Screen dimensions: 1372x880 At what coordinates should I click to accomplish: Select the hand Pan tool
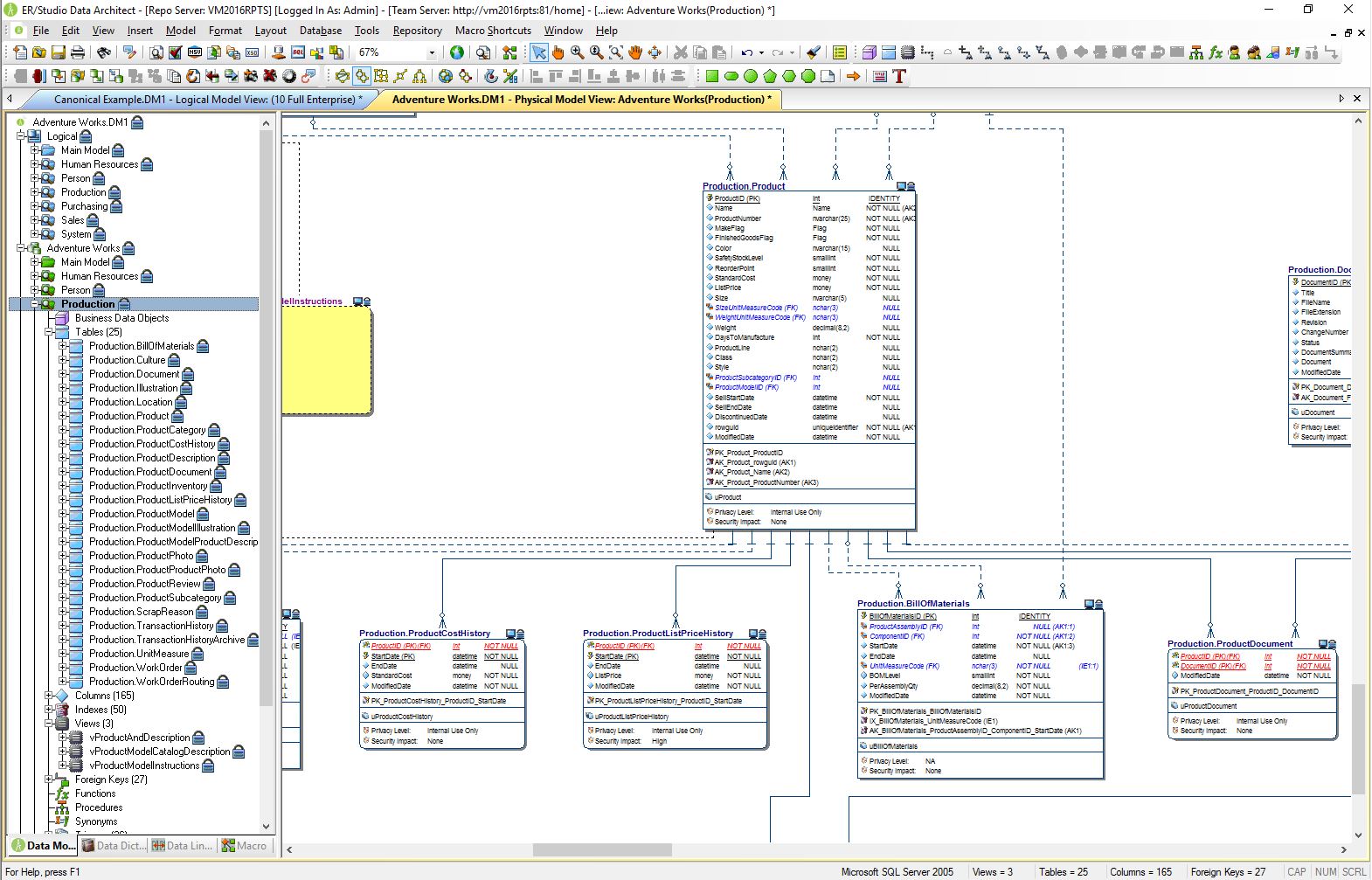(x=634, y=53)
